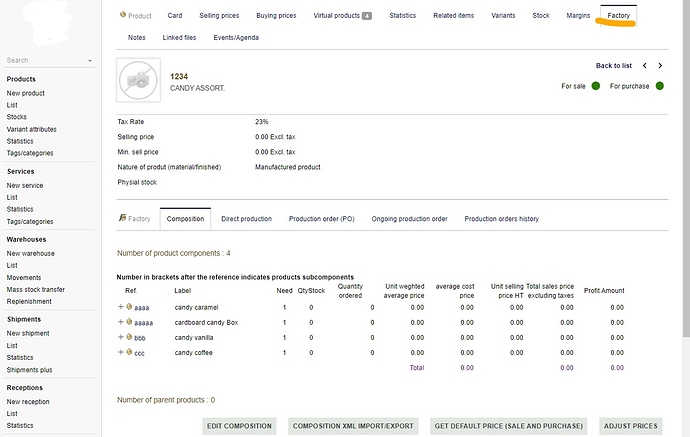Open the Statistics tab
Screen dimensions: 690x437
tap(403, 15)
